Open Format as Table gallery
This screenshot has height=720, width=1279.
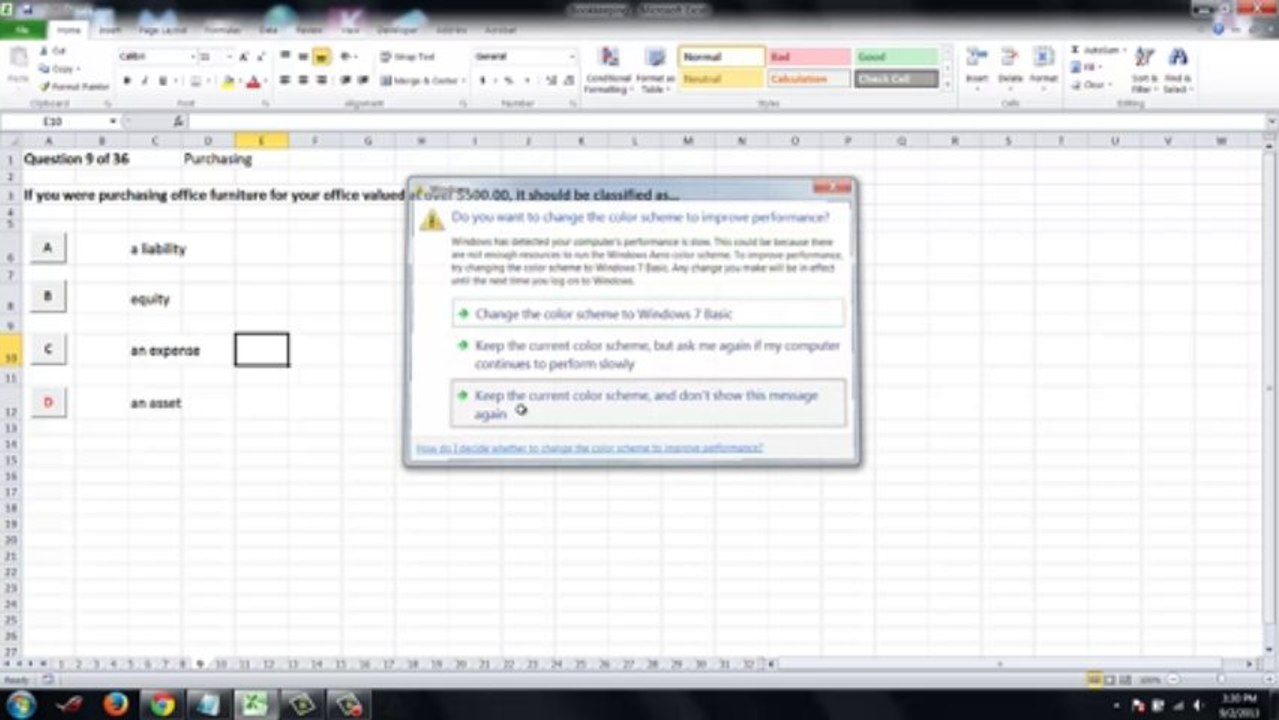pyautogui.click(x=654, y=70)
